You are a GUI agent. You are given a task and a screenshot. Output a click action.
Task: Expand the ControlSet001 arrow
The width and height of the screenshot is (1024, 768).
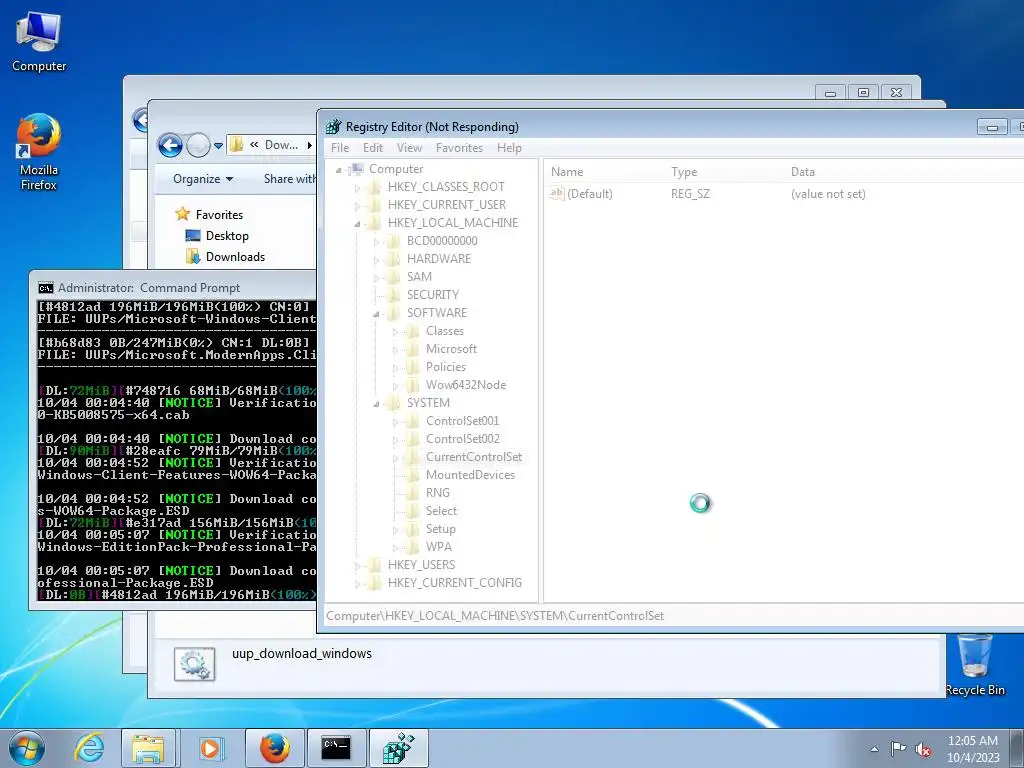coord(395,422)
